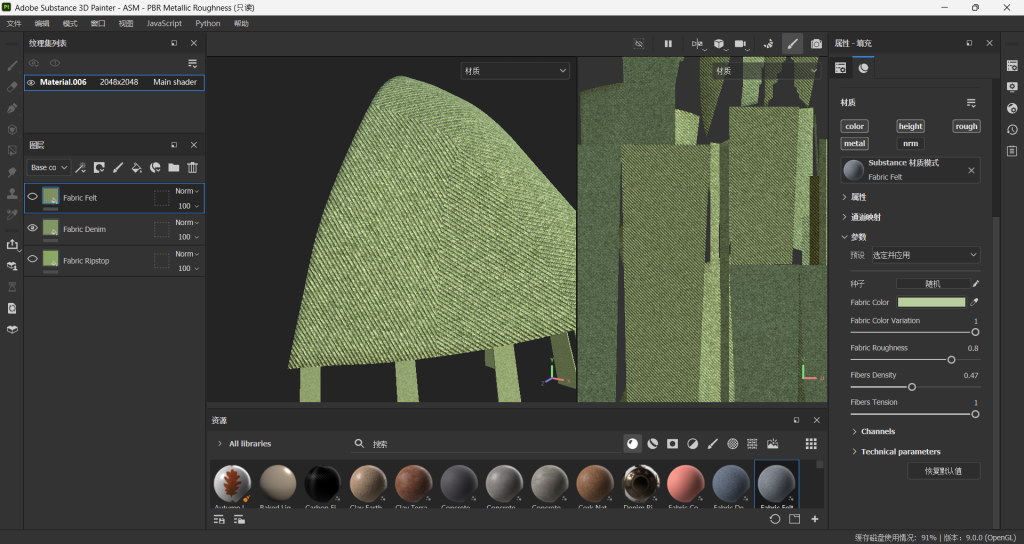This screenshot has height=544, width=1024.
Task: Open the preset dropdown
Action: (x=925, y=255)
